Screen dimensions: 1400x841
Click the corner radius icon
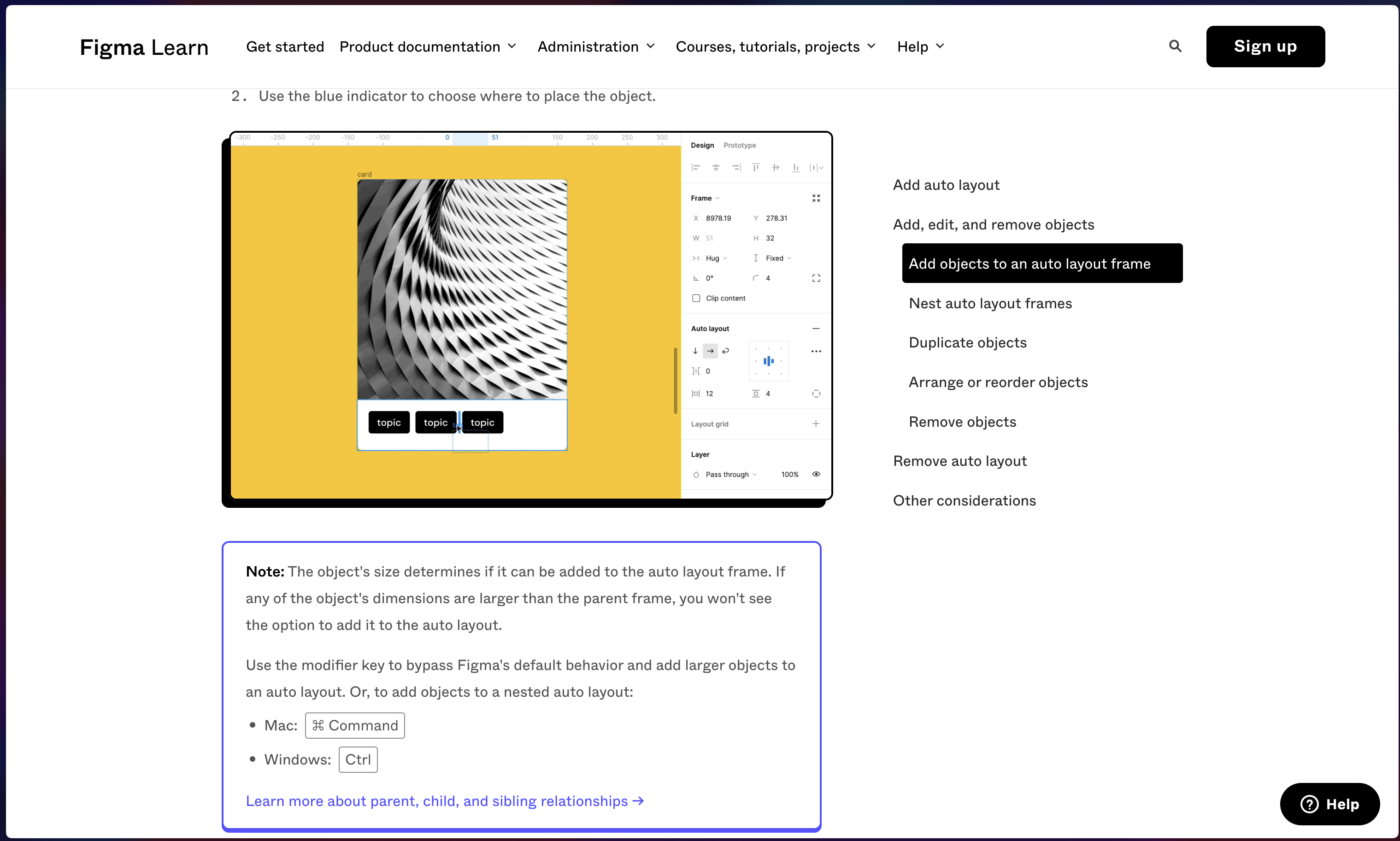[756, 278]
